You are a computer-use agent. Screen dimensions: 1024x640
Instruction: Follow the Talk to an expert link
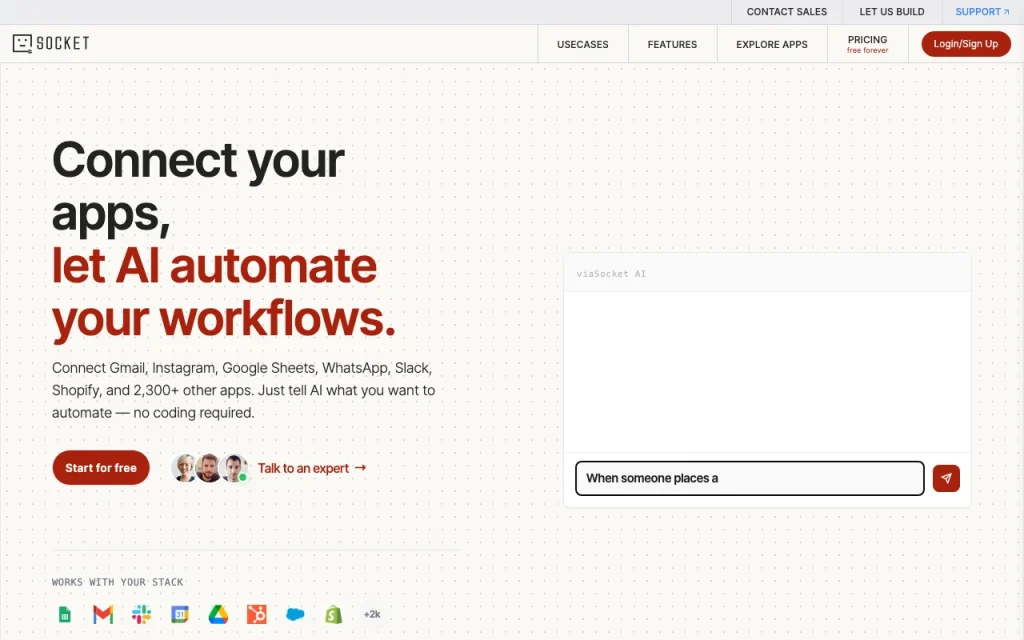pyautogui.click(x=312, y=468)
